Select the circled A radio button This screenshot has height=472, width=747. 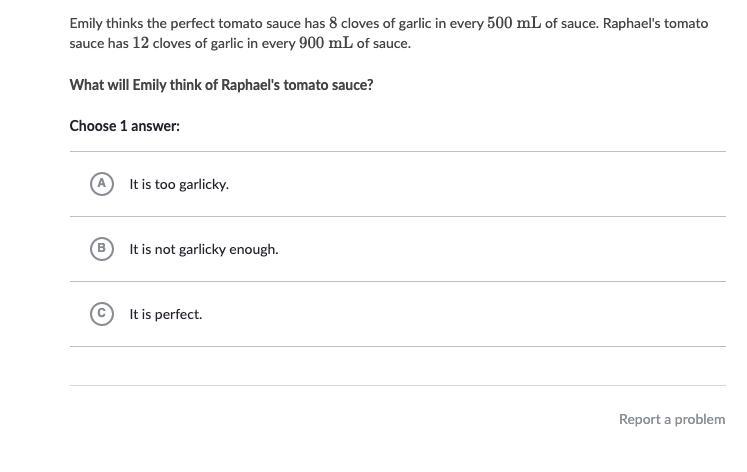101,184
